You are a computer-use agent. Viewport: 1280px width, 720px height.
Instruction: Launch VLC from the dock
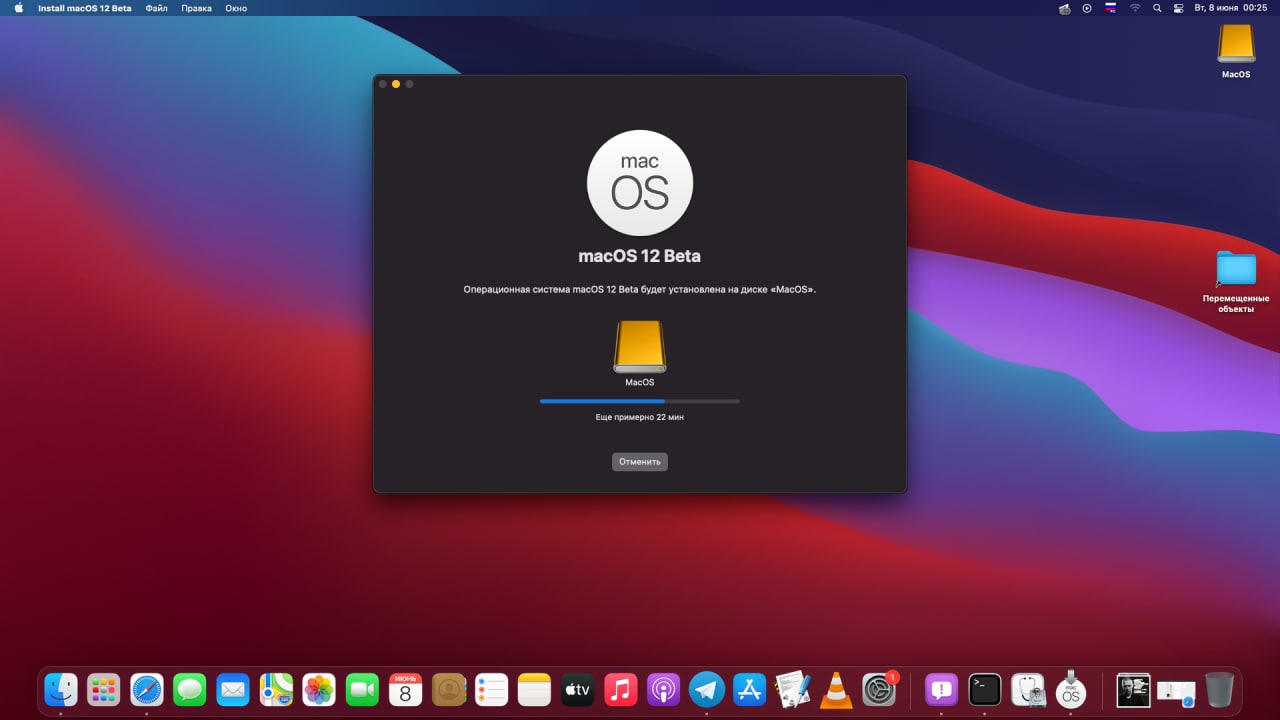pos(836,689)
